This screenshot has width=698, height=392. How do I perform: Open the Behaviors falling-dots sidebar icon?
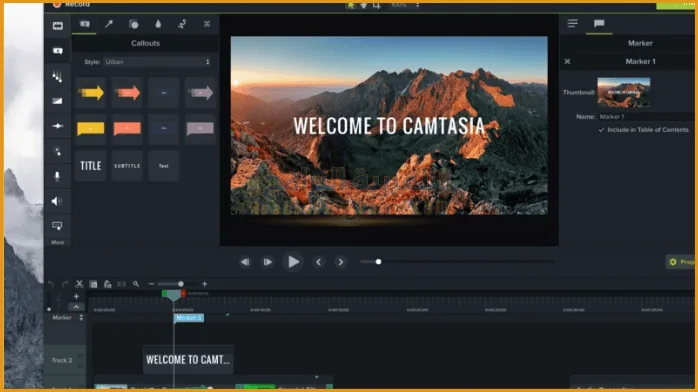(57, 76)
